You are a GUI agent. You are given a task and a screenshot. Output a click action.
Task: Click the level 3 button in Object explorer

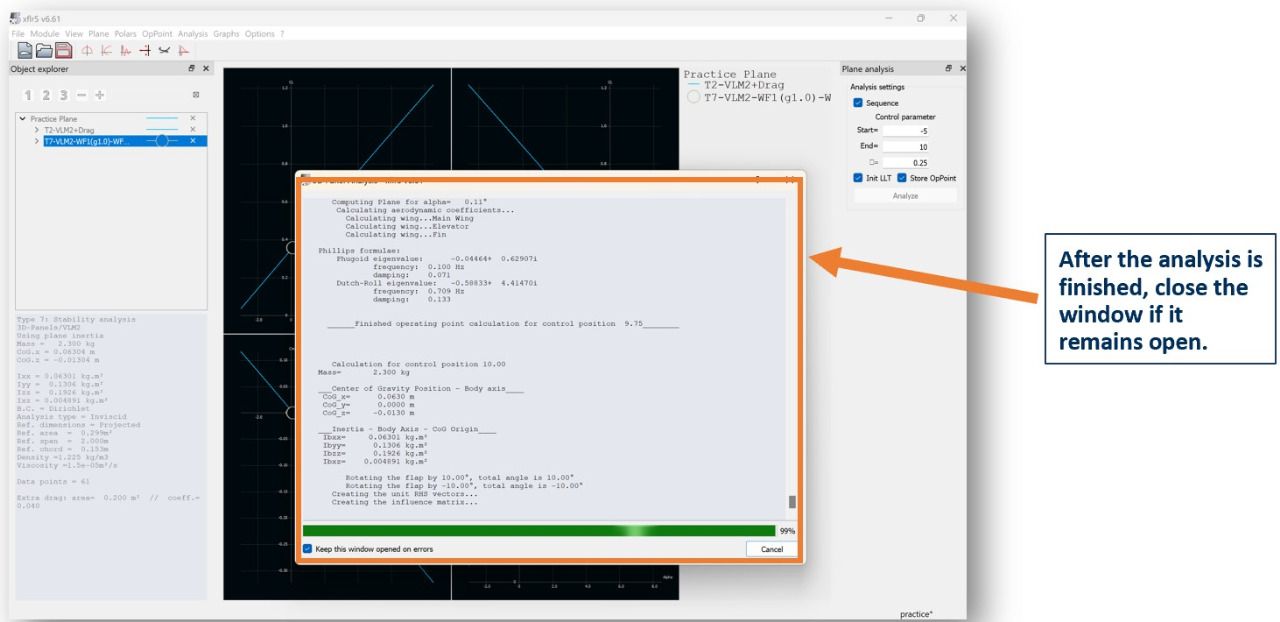pos(63,95)
